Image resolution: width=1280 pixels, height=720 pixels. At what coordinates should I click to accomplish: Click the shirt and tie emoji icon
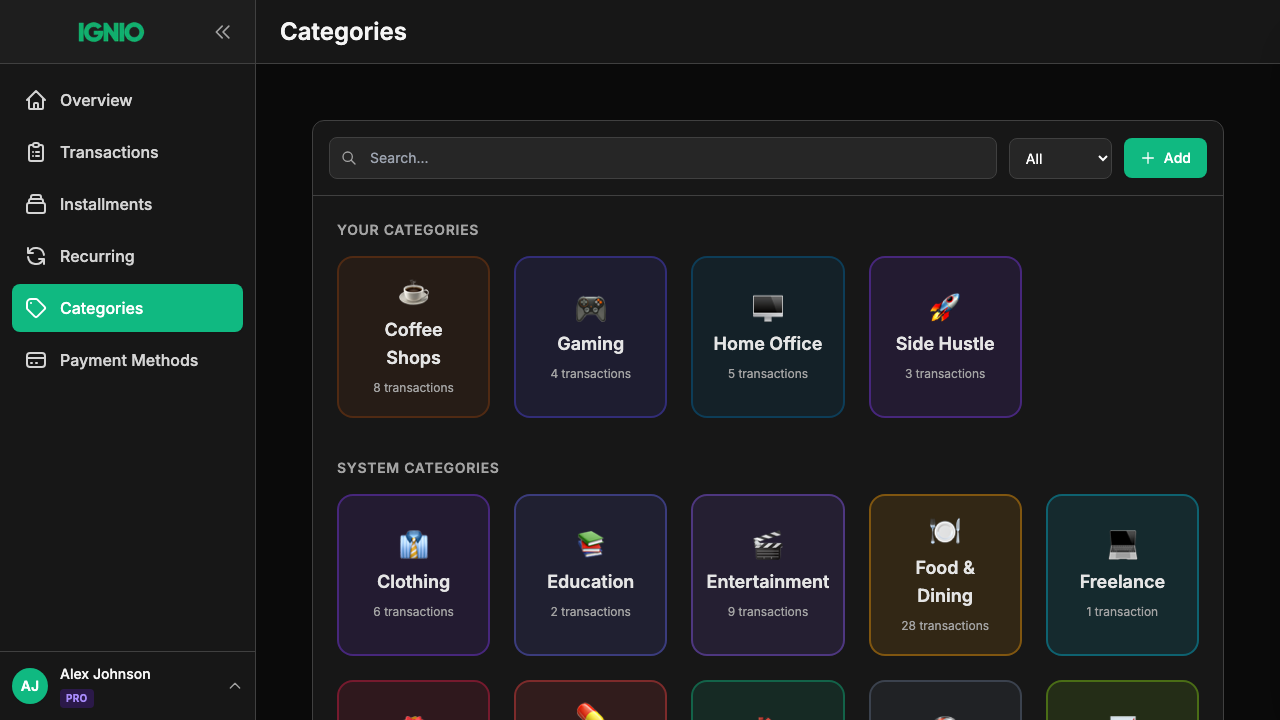coord(413,545)
